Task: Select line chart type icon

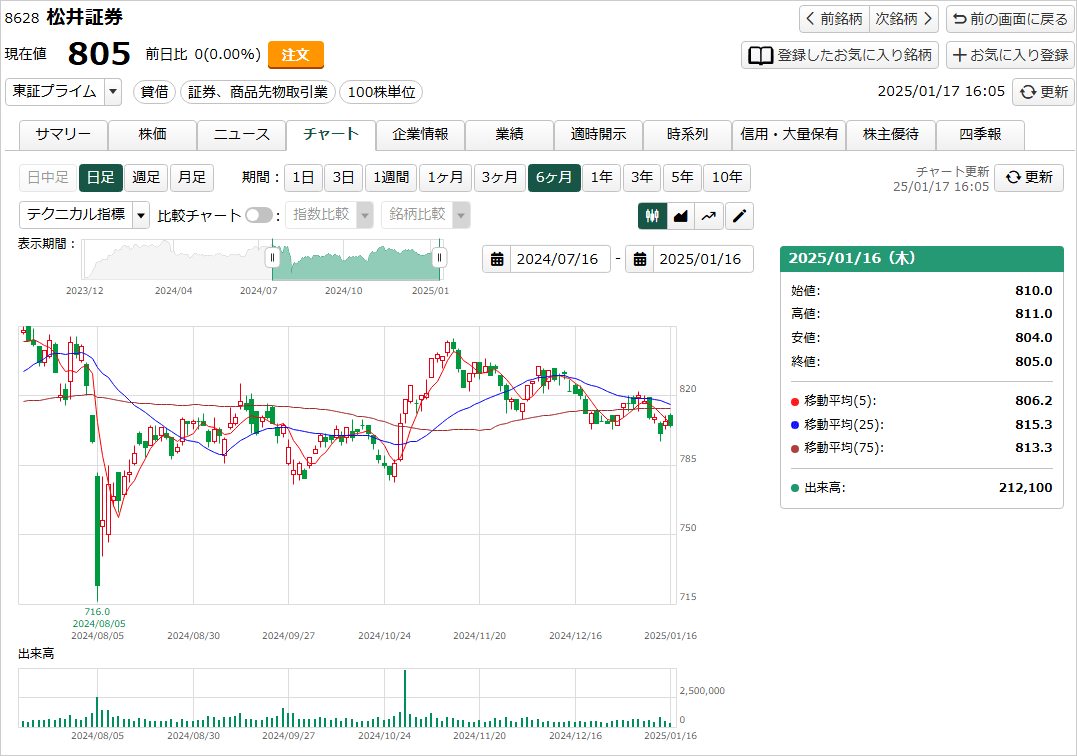Action: (x=710, y=216)
